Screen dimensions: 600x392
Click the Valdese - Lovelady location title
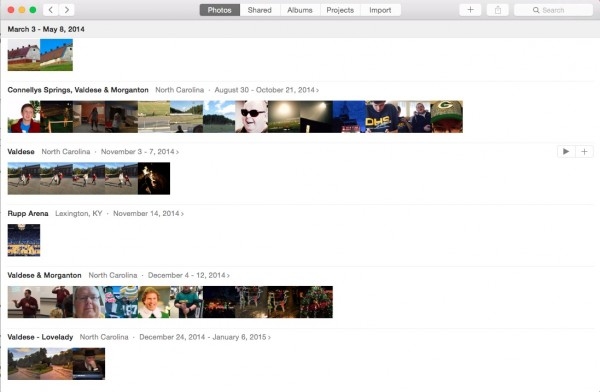click(40, 337)
